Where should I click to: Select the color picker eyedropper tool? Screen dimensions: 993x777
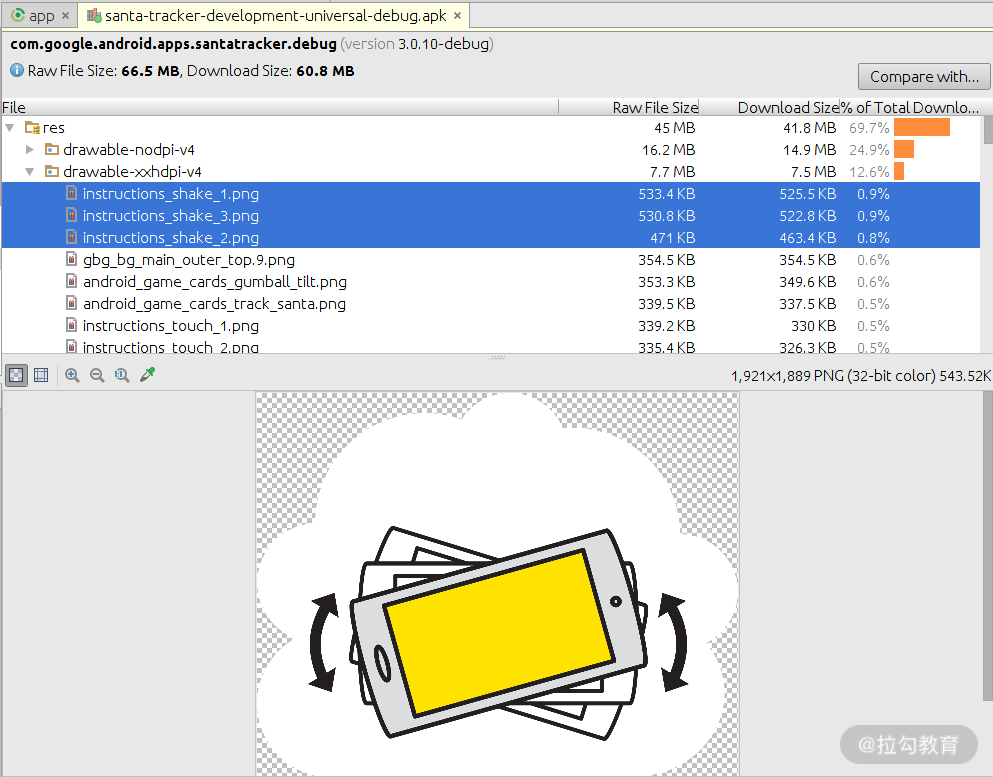[148, 375]
